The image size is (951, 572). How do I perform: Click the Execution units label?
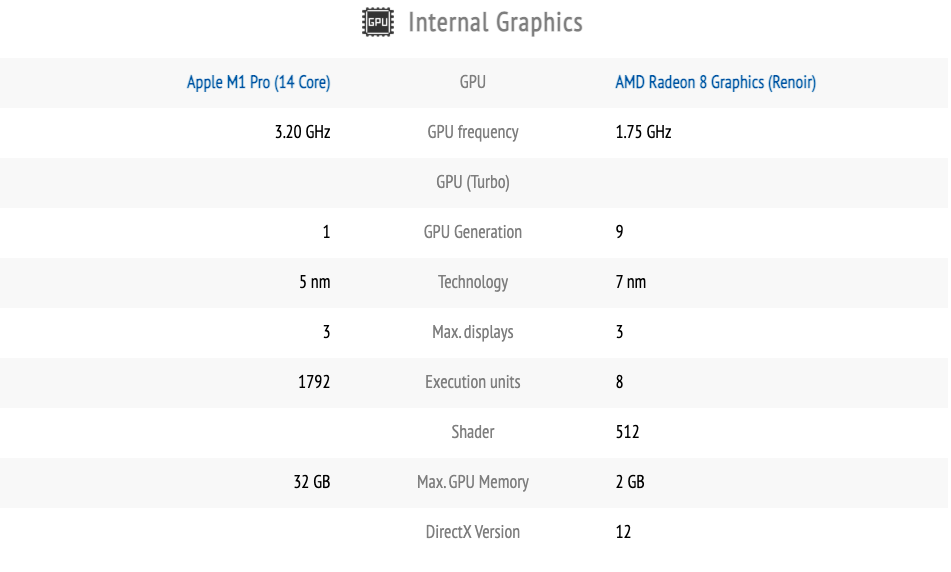(x=472, y=382)
